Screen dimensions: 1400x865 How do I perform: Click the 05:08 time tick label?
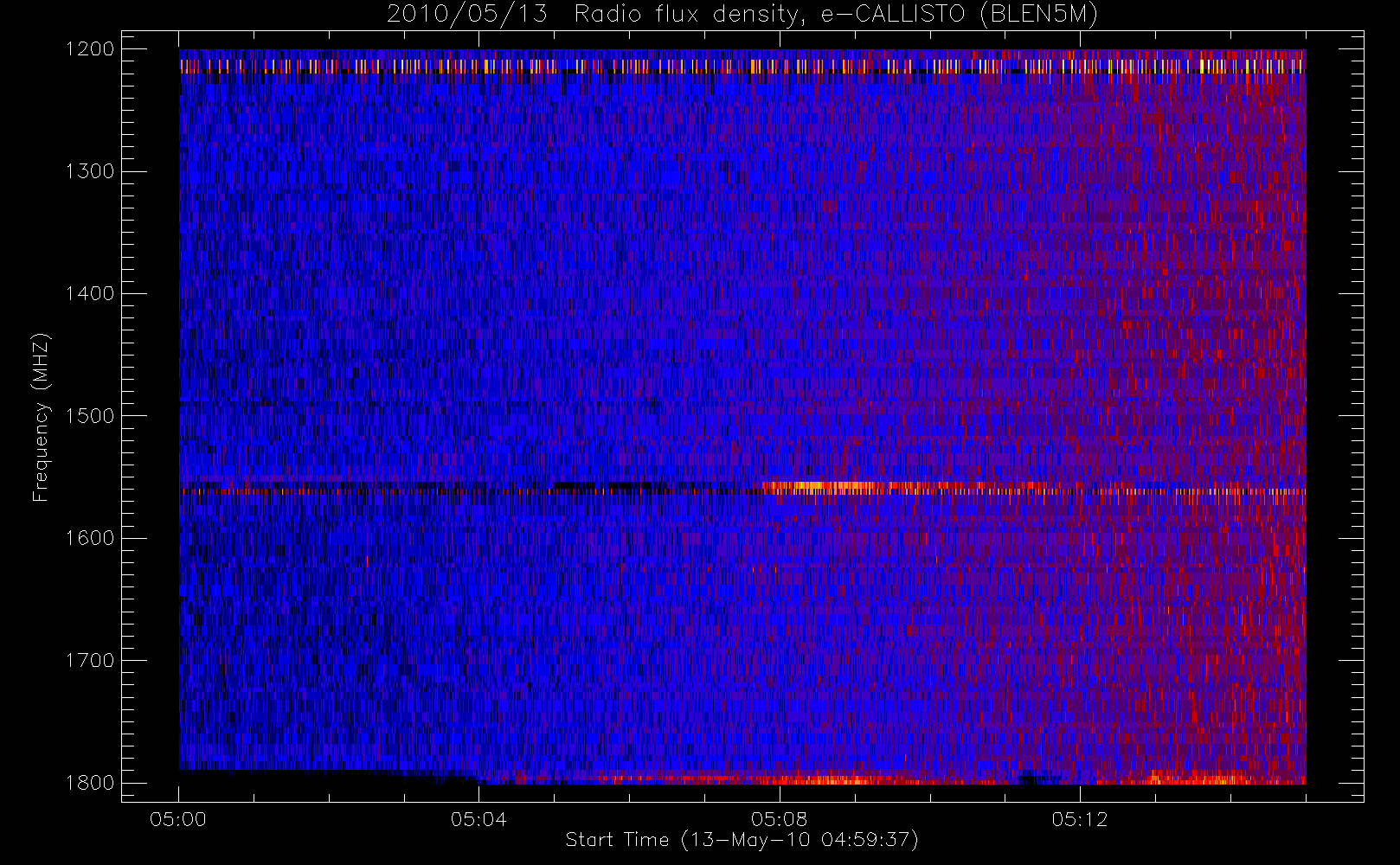780,819
